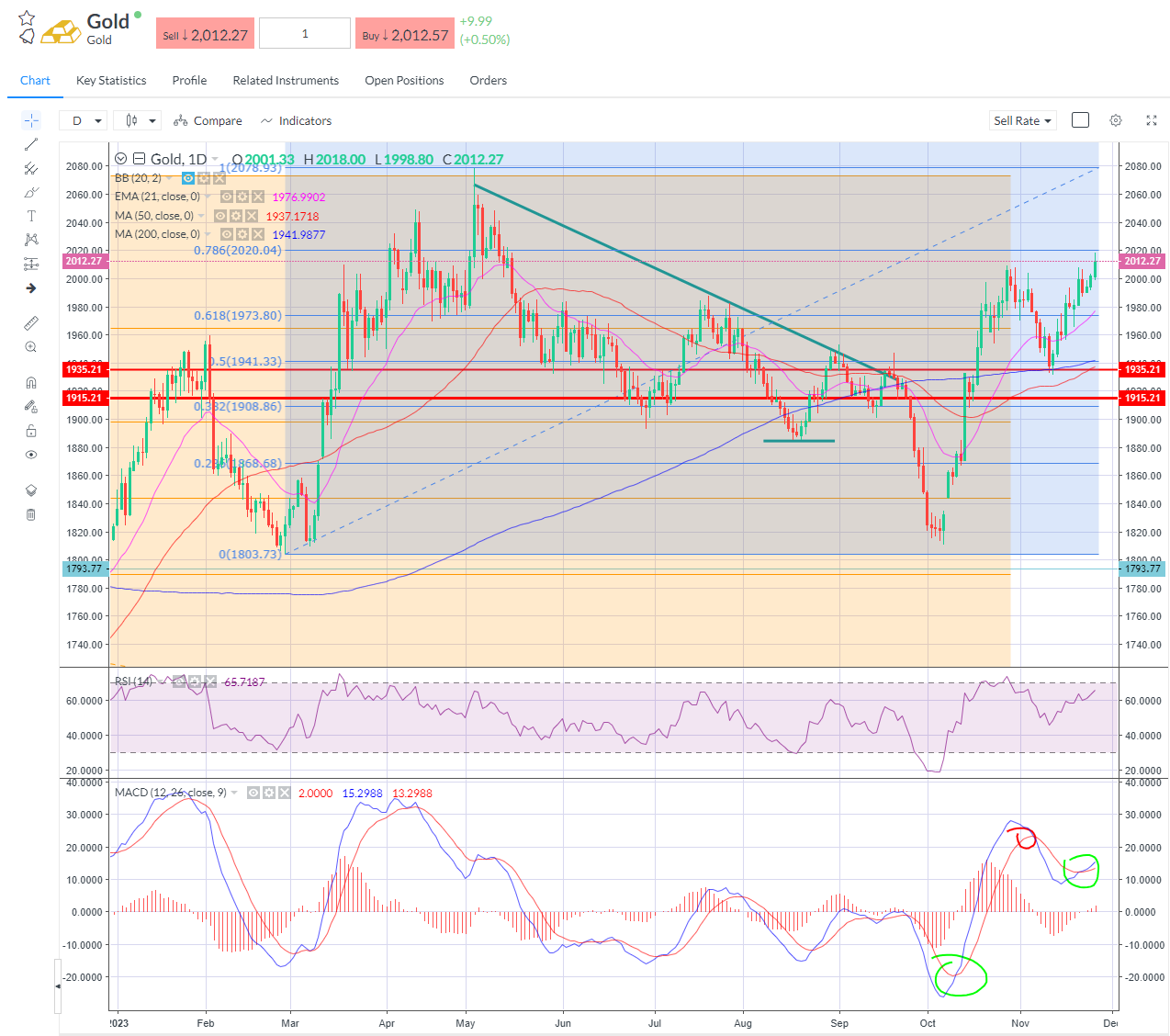Screen dimensions: 1170x1036
Task: Enter fullscreen chart mode
Action: [x=1152, y=120]
